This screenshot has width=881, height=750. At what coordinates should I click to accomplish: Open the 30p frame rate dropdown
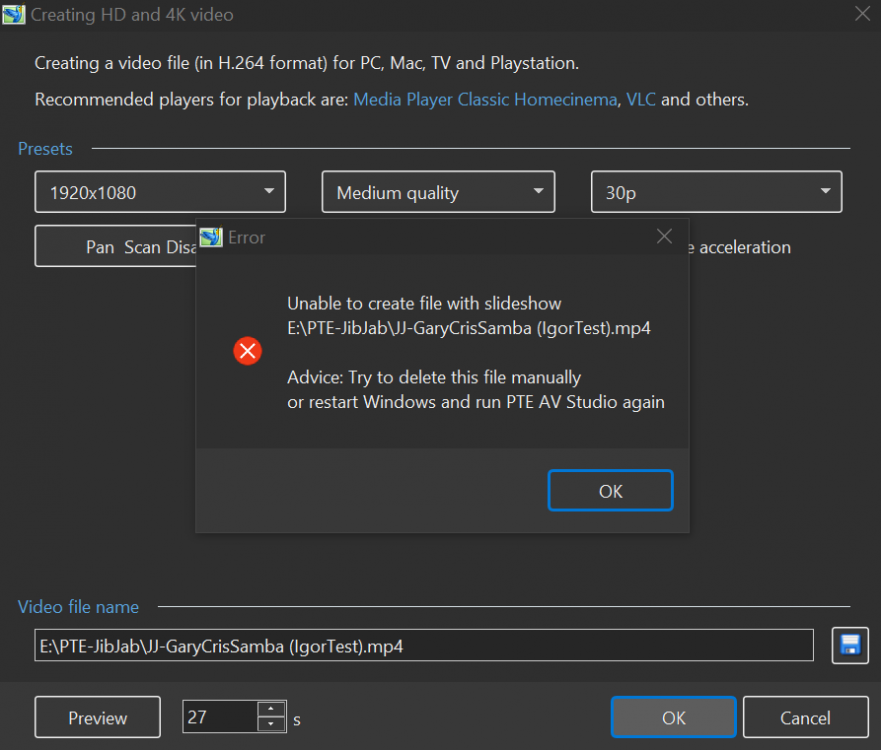click(716, 192)
